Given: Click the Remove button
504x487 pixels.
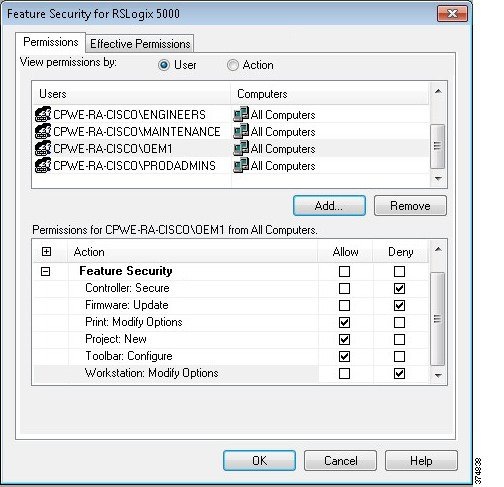Looking at the screenshot, I should [410, 206].
